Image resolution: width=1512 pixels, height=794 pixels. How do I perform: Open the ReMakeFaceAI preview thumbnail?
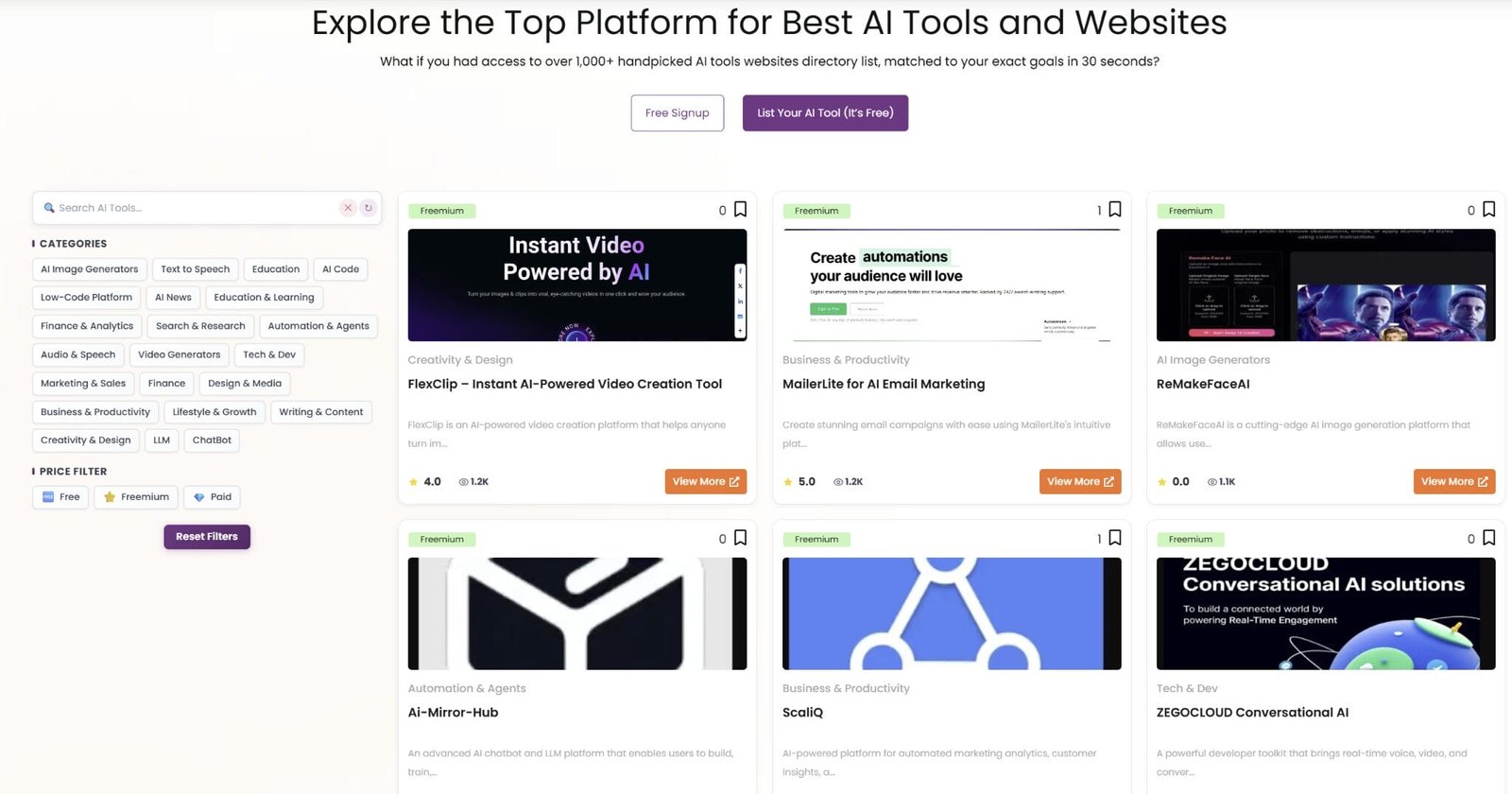click(1326, 285)
